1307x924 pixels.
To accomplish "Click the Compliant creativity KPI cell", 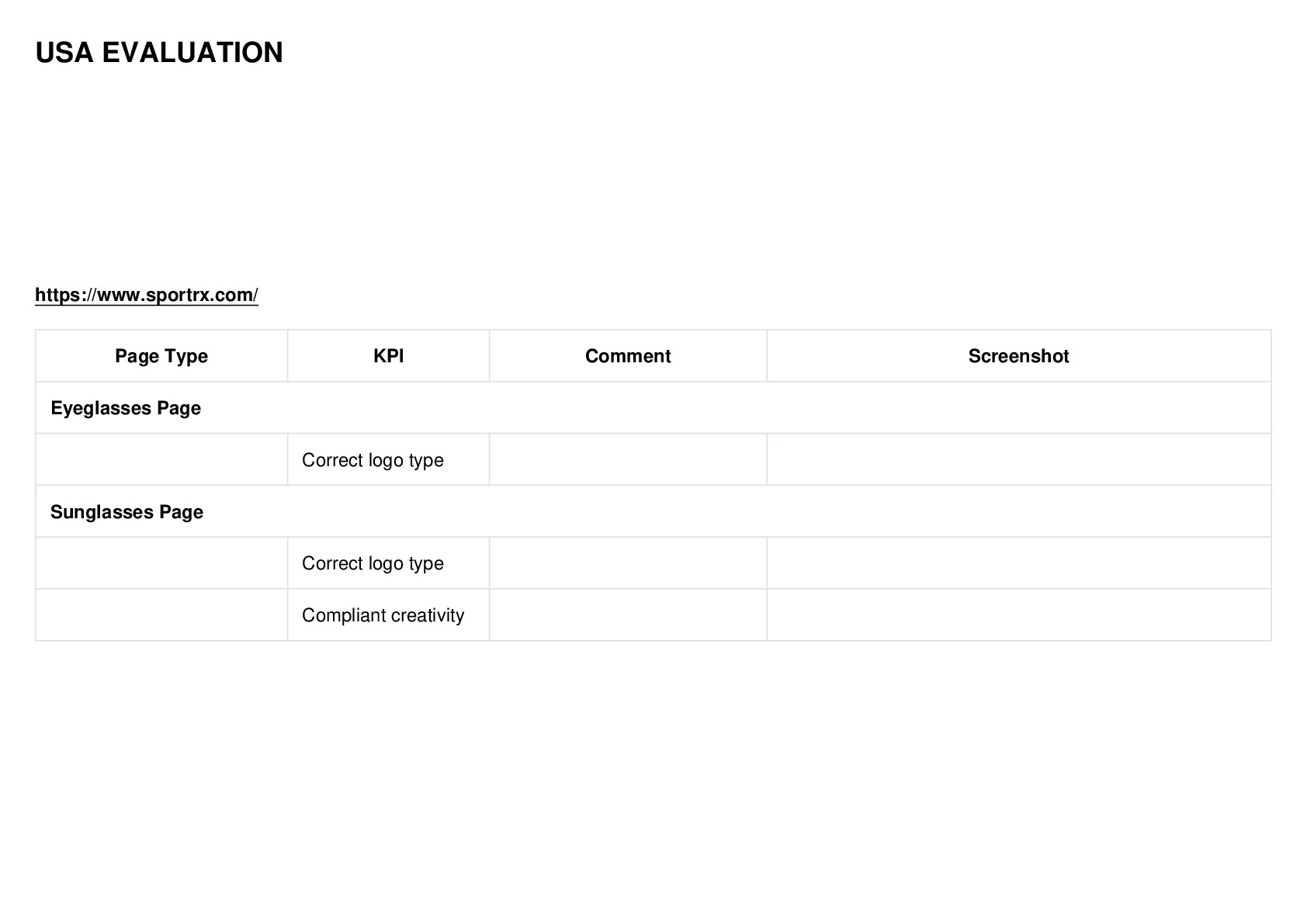I will [x=388, y=615].
